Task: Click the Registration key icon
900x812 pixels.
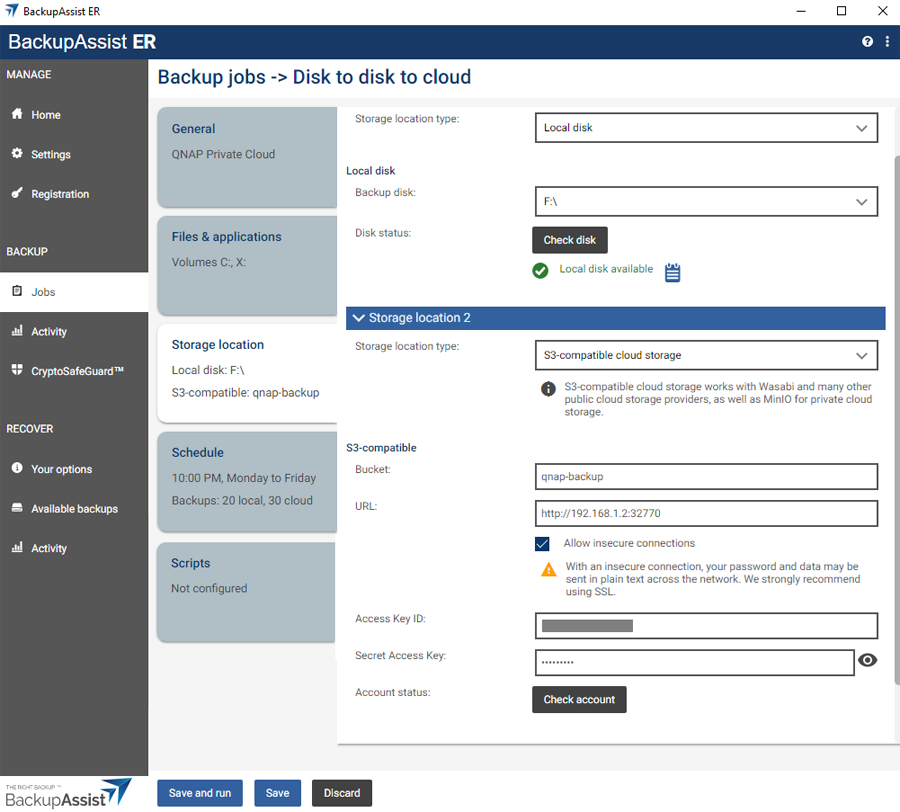Action: pos(17,193)
